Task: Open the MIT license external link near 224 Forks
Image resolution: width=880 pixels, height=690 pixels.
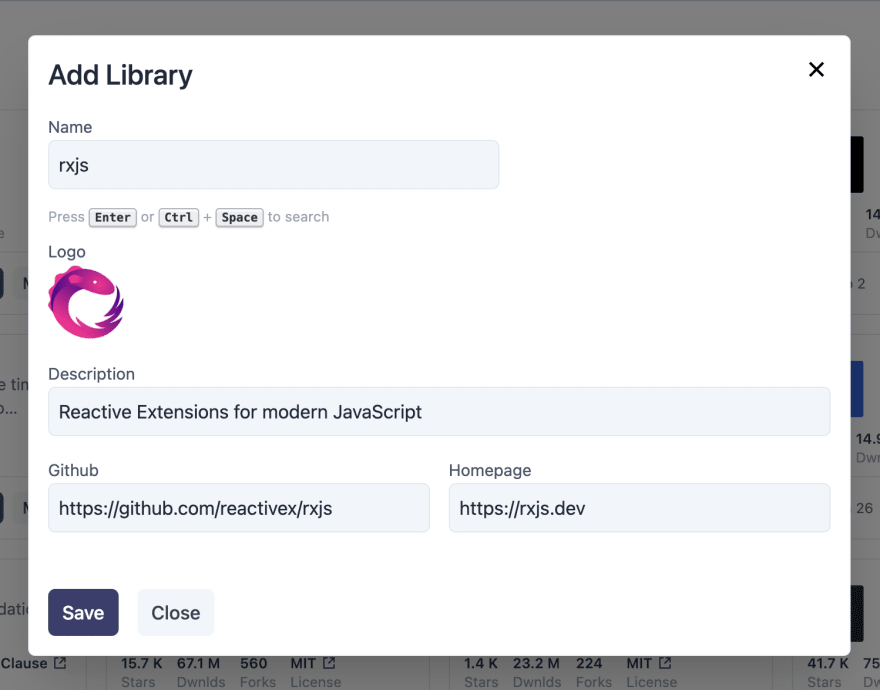Action: click(x=665, y=663)
